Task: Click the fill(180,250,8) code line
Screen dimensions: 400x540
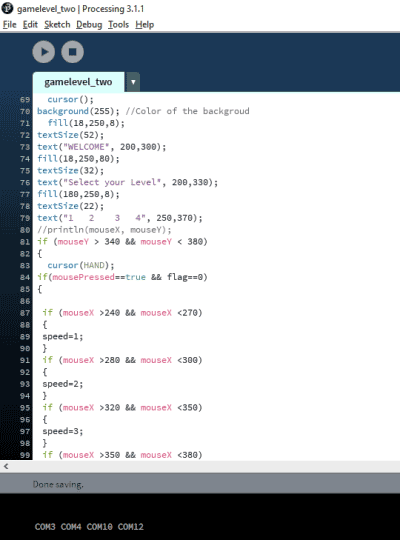Action: tap(79, 194)
